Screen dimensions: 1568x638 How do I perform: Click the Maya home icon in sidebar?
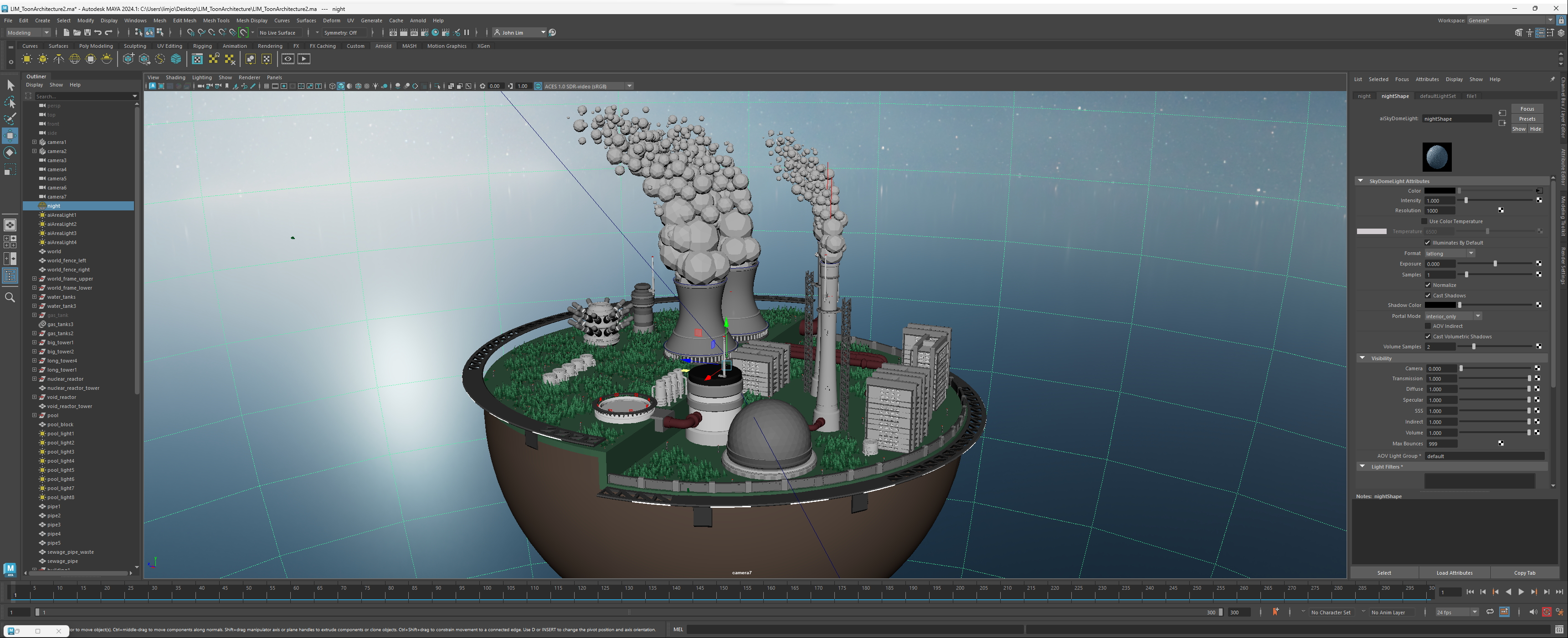click(10, 569)
